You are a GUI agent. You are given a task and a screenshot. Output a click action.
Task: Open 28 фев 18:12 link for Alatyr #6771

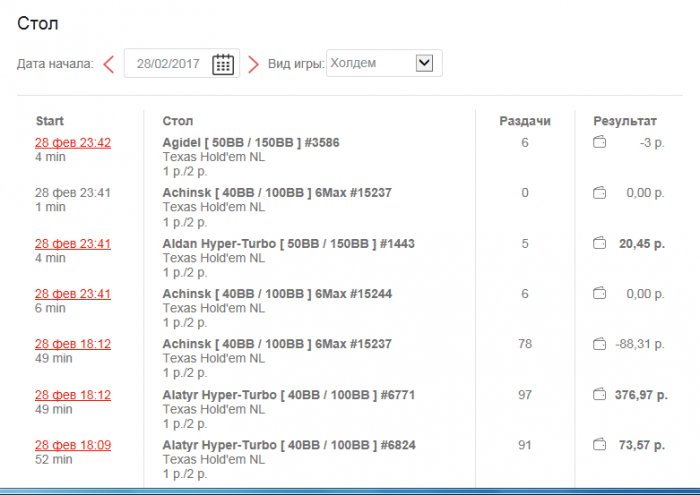(x=73, y=395)
